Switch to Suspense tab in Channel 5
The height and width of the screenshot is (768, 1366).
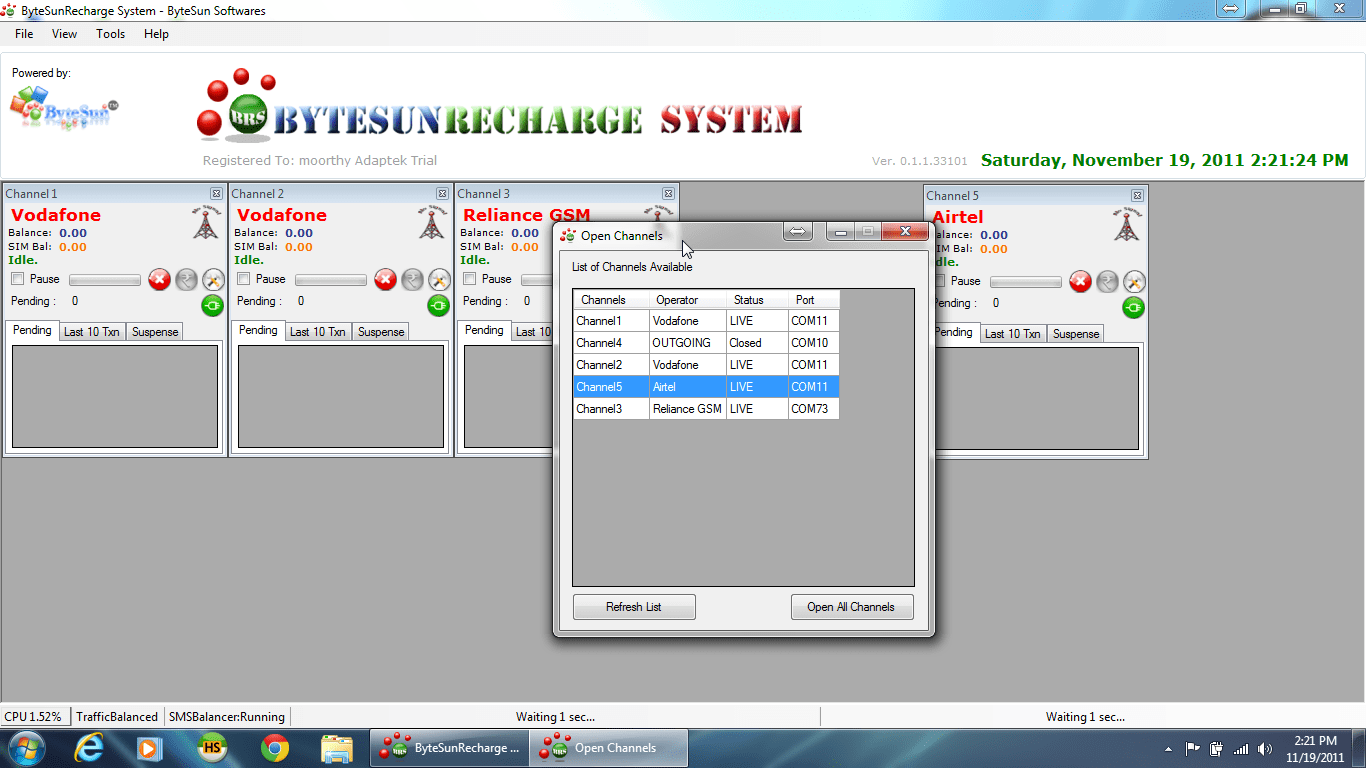[1076, 334]
